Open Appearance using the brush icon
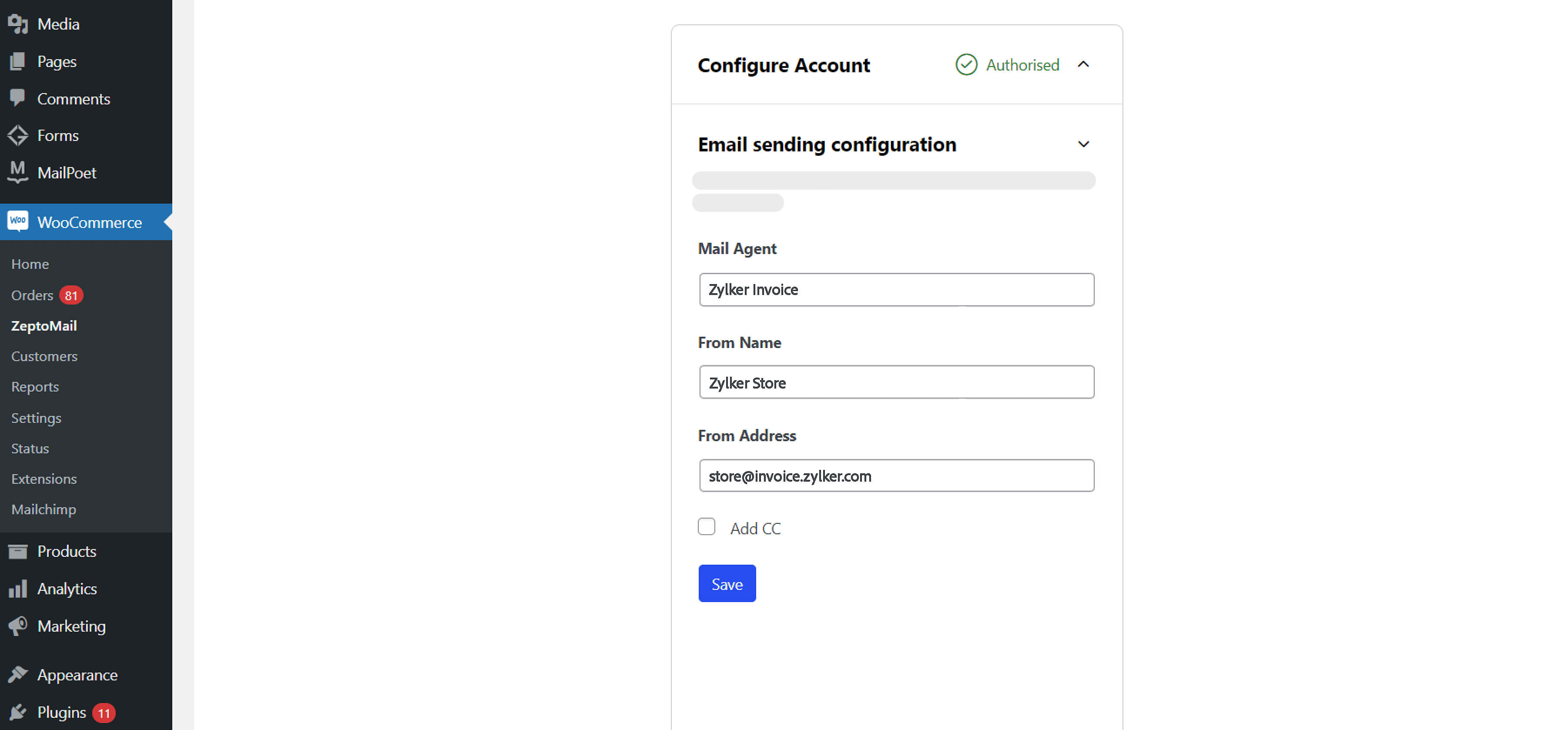 click(18, 675)
